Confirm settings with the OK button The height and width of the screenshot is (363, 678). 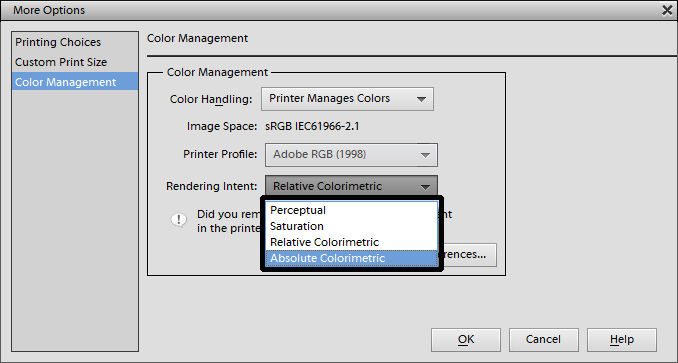[466, 340]
